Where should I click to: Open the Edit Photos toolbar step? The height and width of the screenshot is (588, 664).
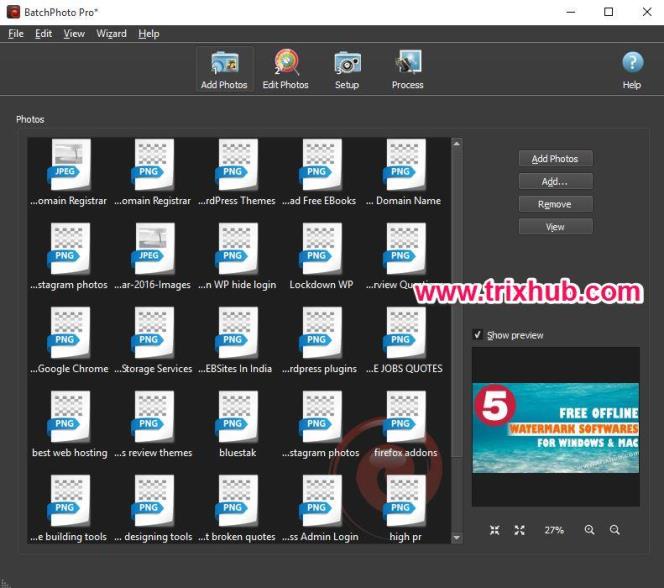(x=285, y=69)
